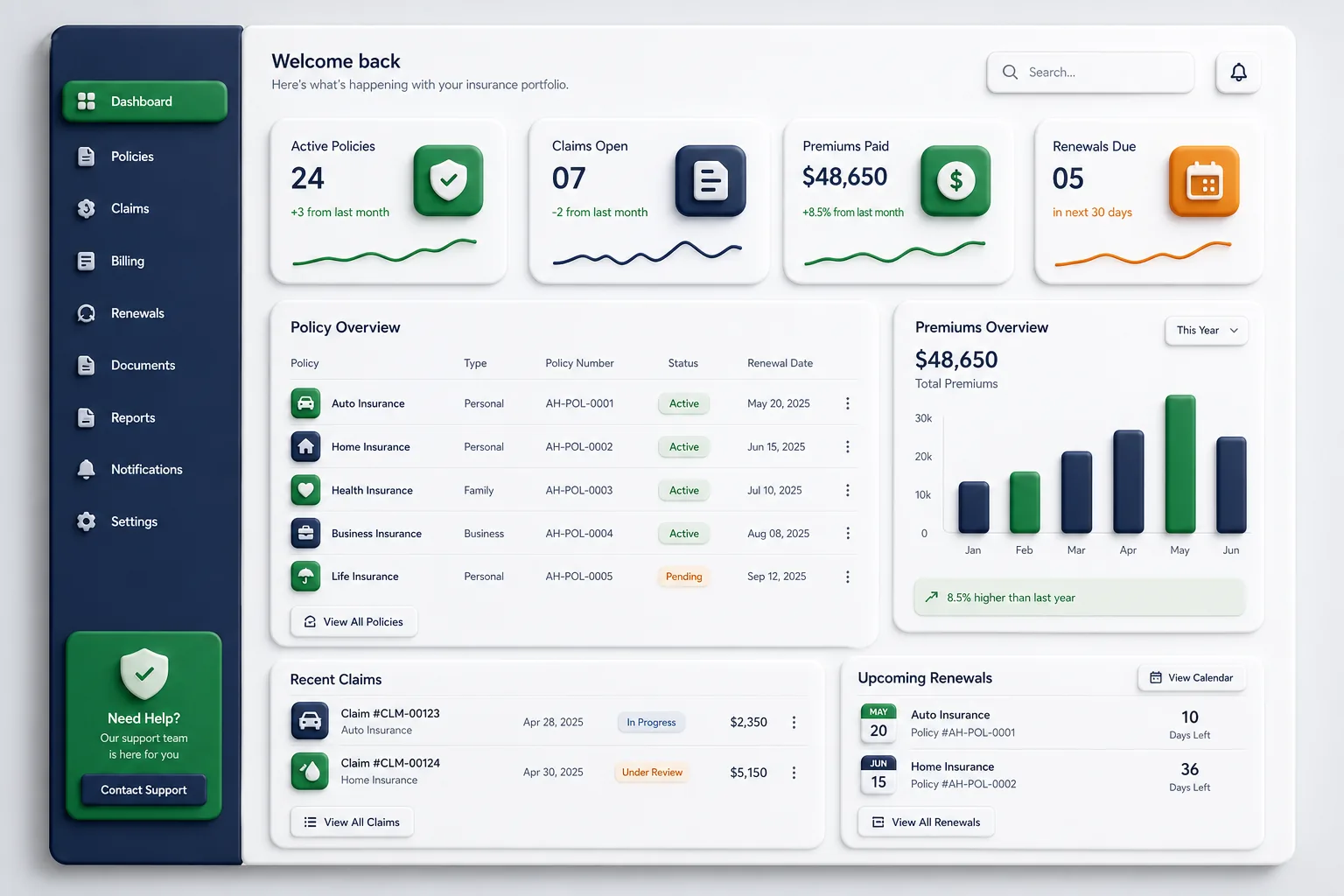Click the Auto Insurance car icon in Policy Overview
Viewport: 1344px width, 896px height.
[x=305, y=403]
